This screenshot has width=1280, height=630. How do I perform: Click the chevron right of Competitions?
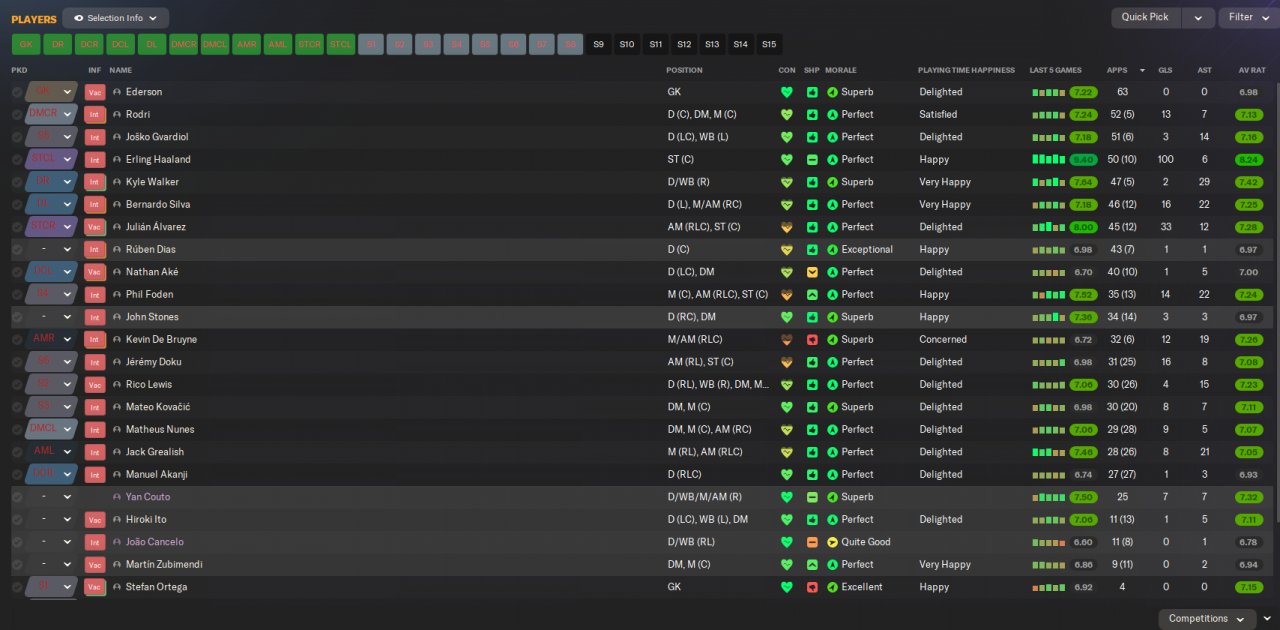point(1267,619)
